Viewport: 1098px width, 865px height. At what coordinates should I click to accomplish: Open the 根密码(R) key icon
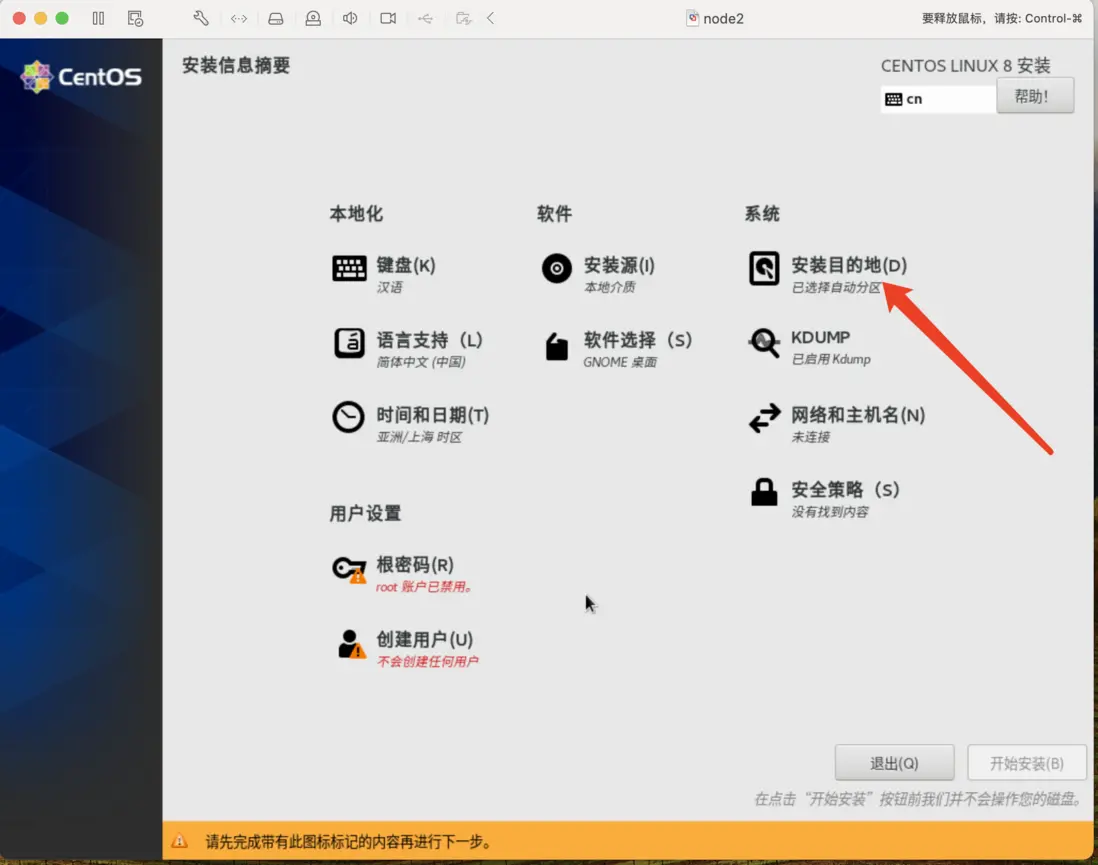click(x=349, y=569)
